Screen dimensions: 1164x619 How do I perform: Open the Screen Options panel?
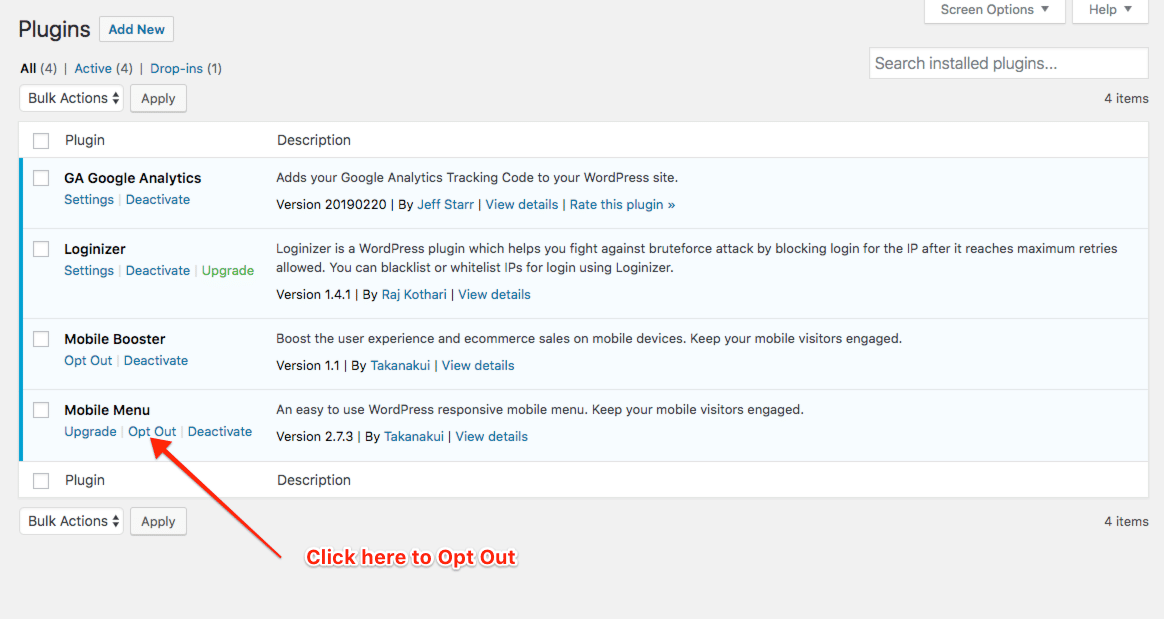pyautogui.click(x=995, y=10)
